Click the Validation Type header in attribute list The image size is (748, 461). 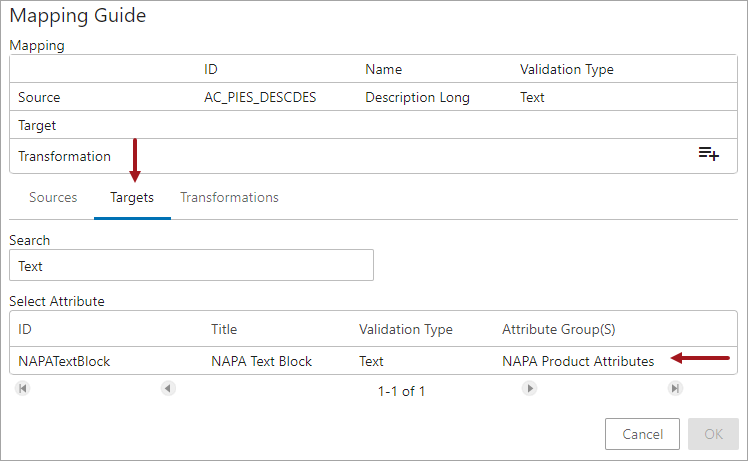(405, 329)
